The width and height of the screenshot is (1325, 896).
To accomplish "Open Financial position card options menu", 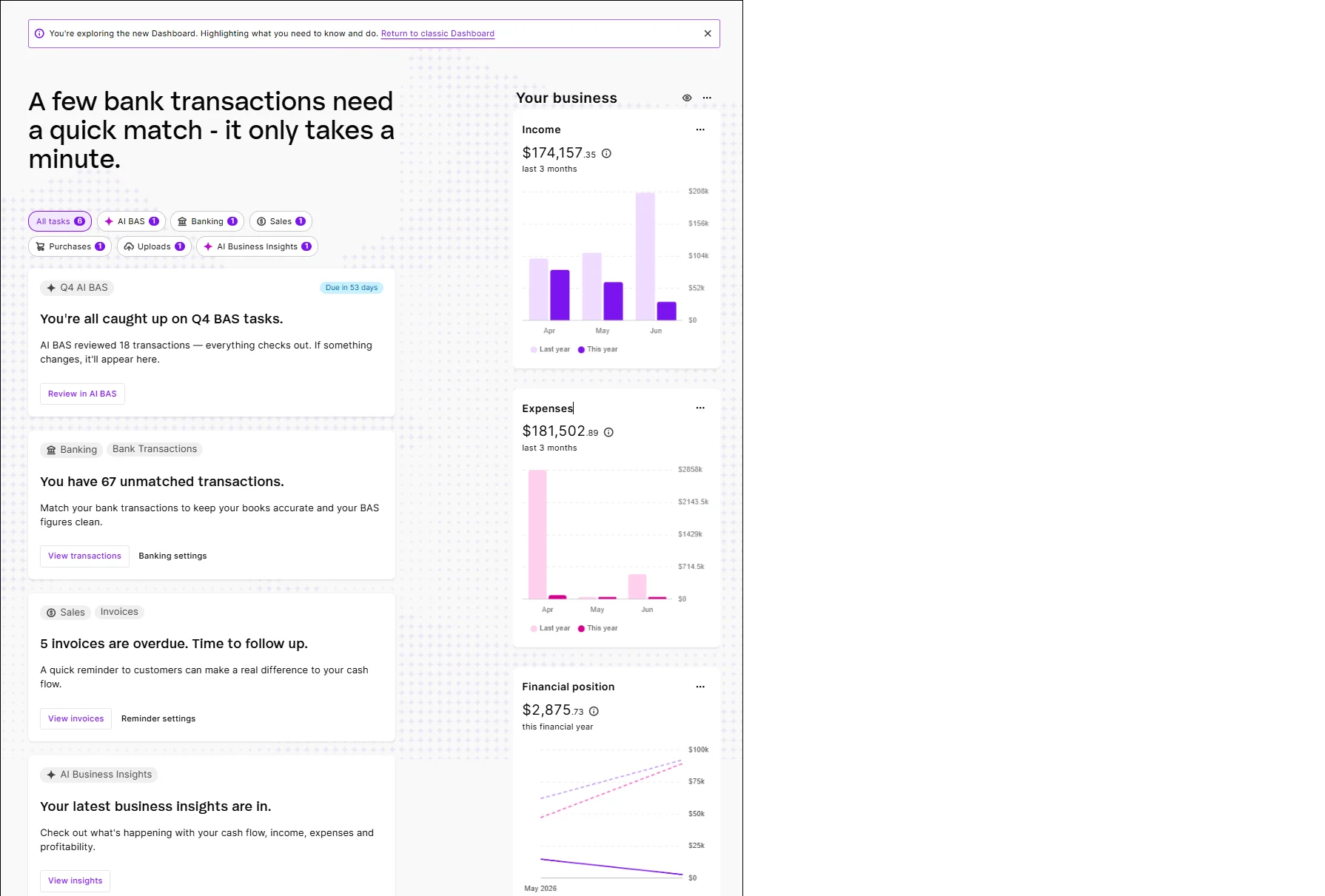I will pos(700,687).
